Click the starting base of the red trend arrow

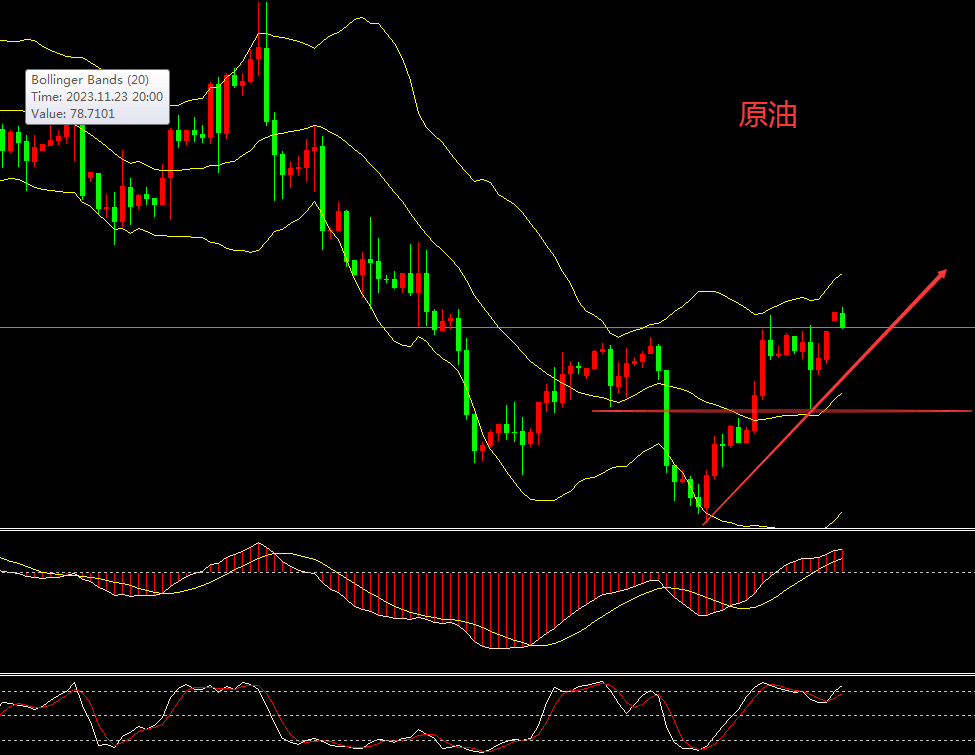tap(706, 522)
